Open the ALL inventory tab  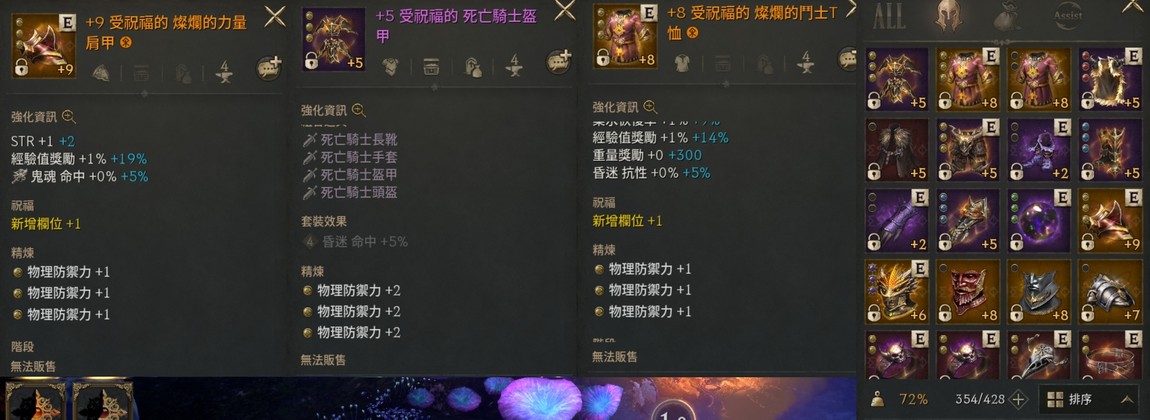[x=889, y=17]
